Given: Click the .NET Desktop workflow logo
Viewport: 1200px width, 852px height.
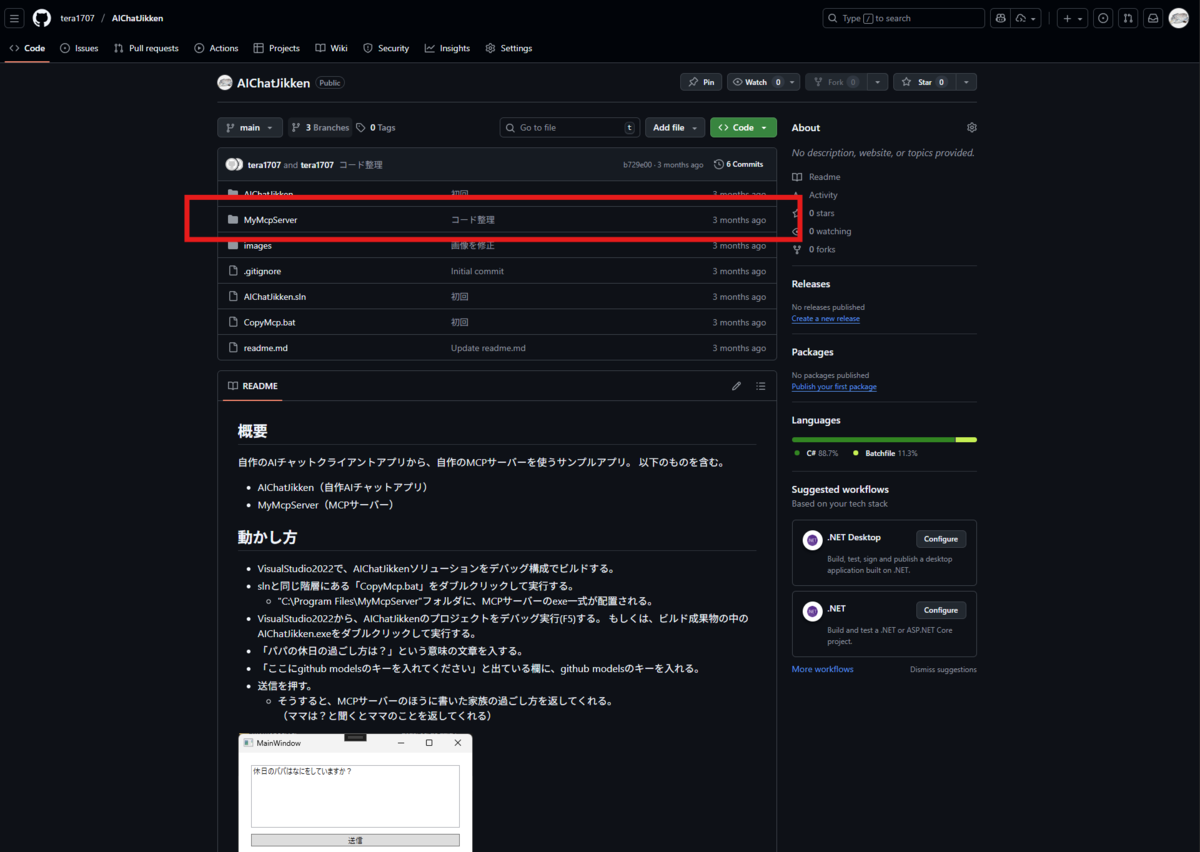Looking at the screenshot, I should (812, 540).
